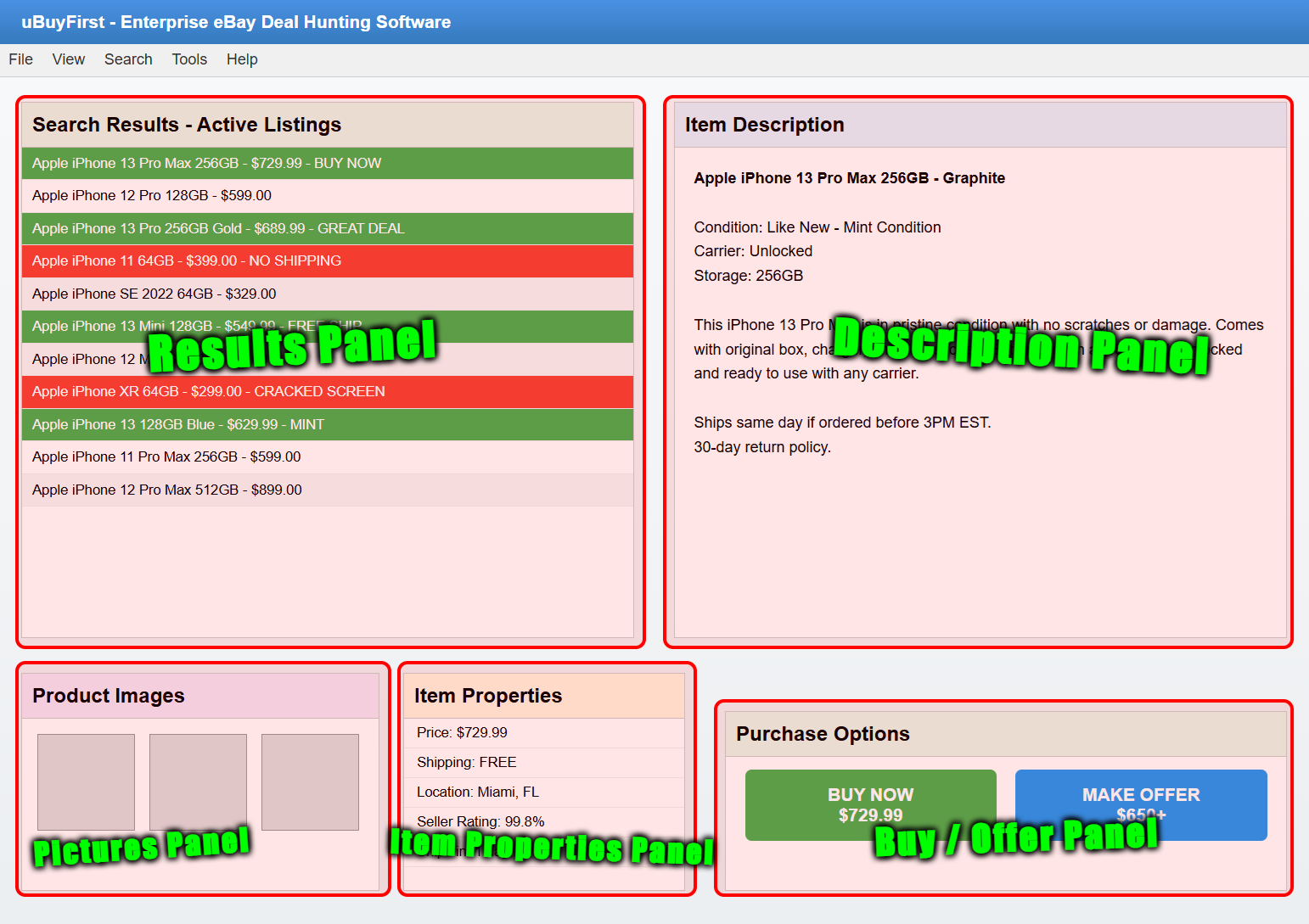
Task: Open the View menu
Action: pos(69,59)
